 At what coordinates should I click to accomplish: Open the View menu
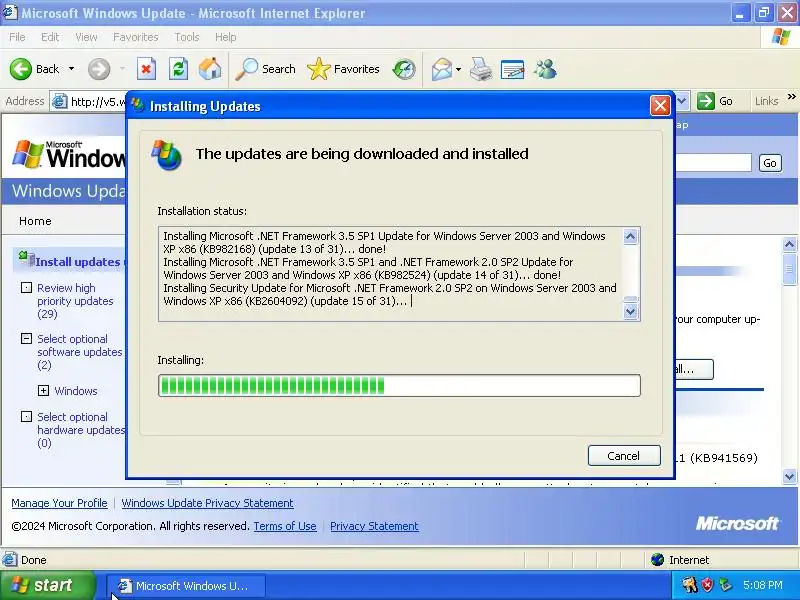pos(86,37)
